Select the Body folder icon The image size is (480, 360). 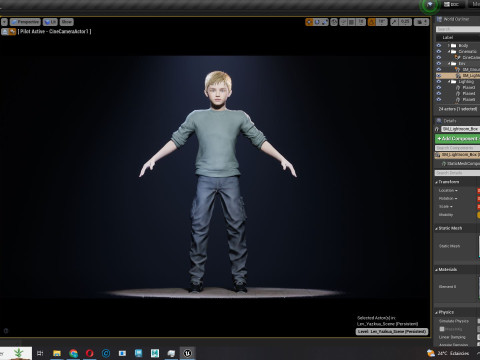(454, 46)
